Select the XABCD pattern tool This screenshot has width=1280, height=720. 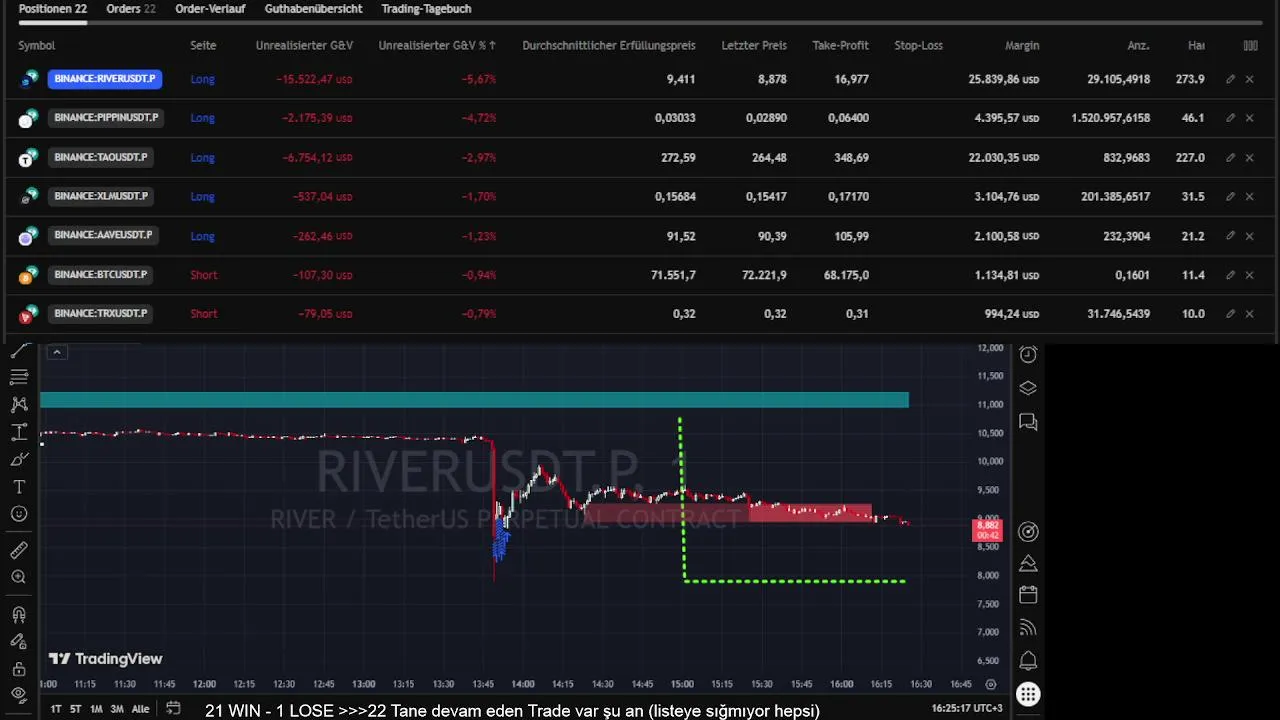19,405
